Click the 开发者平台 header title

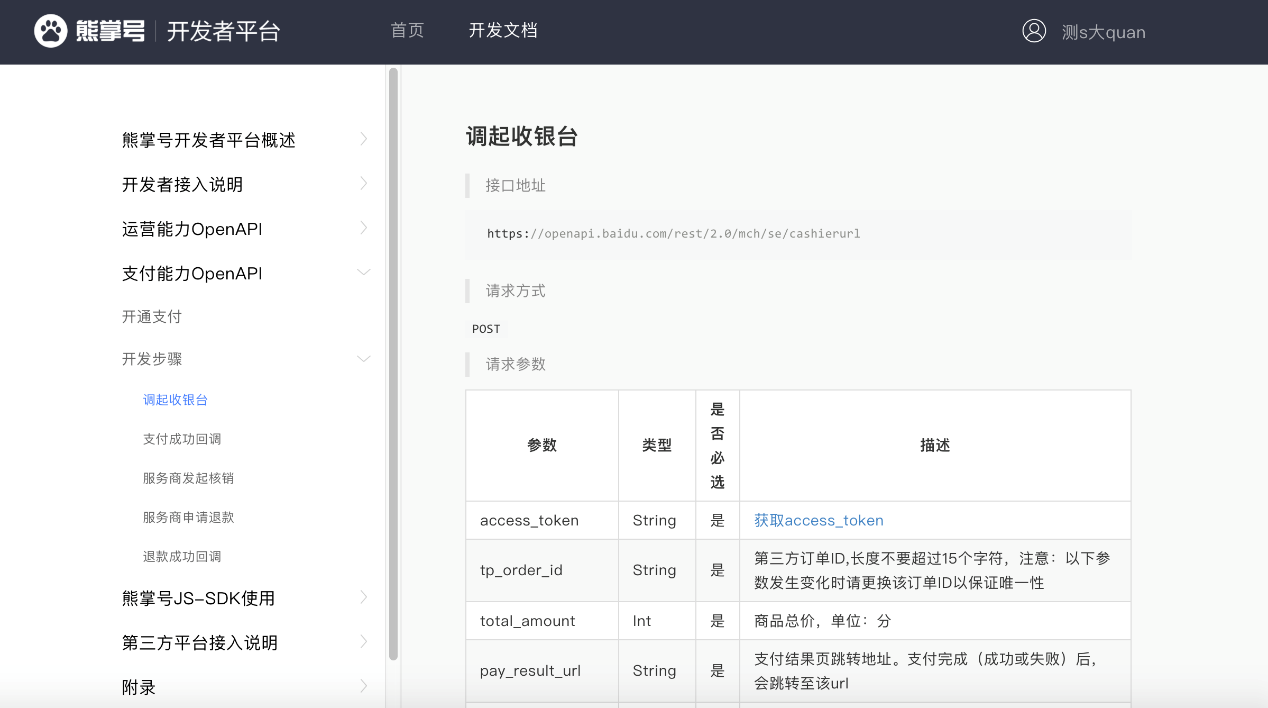click(224, 31)
